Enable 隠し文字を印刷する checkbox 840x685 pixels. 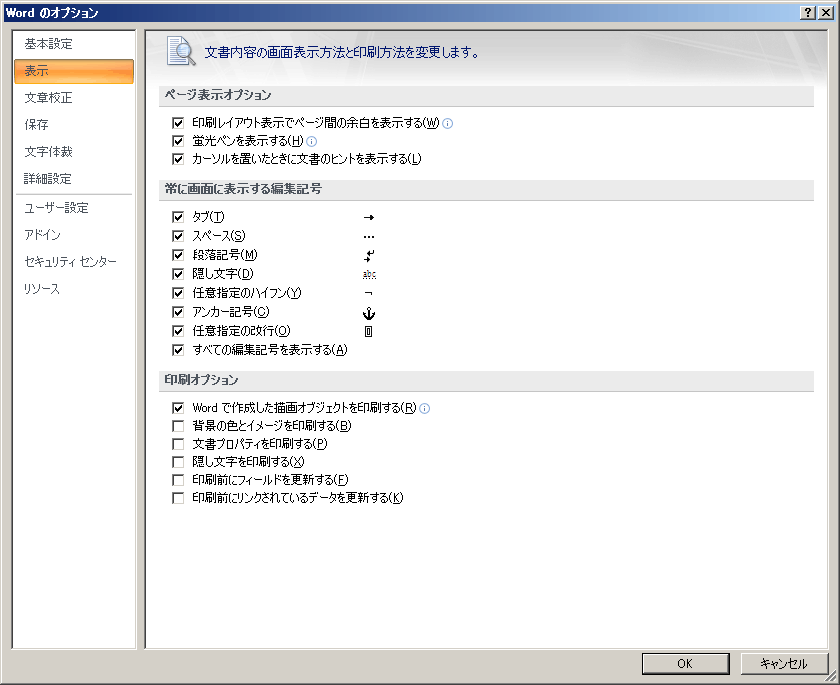tap(178, 462)
